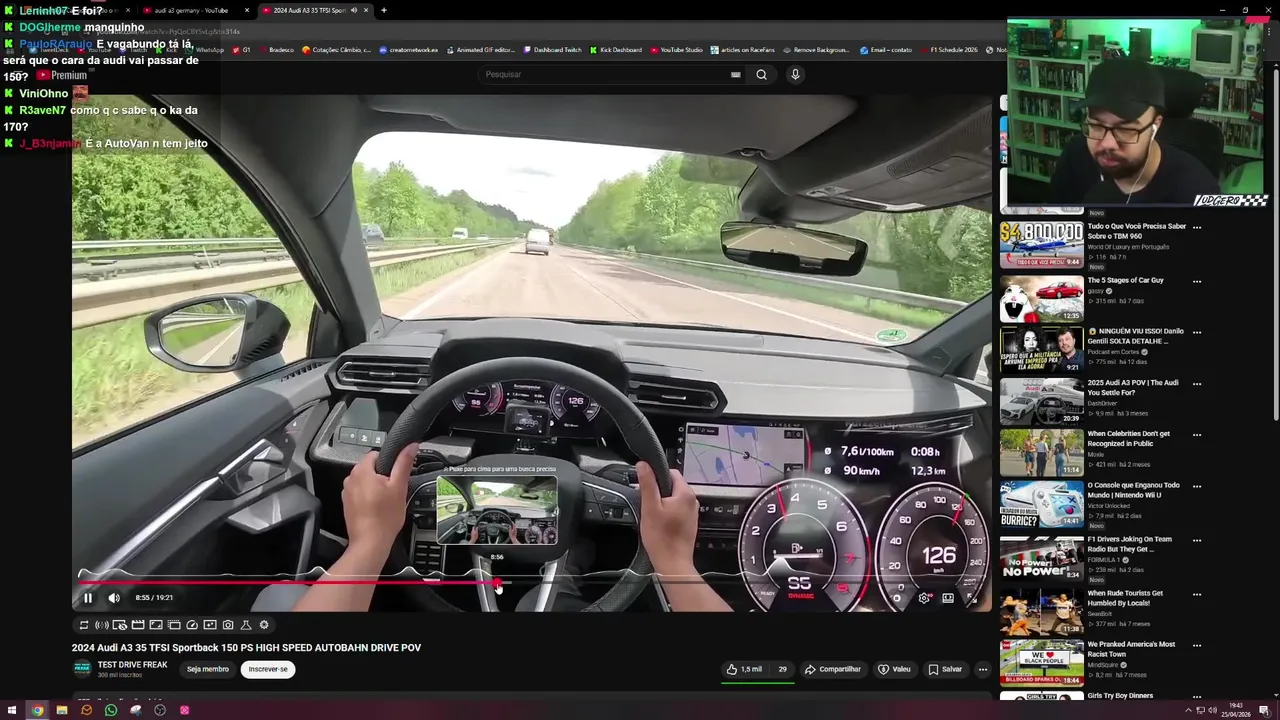The image size is (1280, 720).
Task: Open the articles on RaceFans bookmark
Action: [742, 50]
